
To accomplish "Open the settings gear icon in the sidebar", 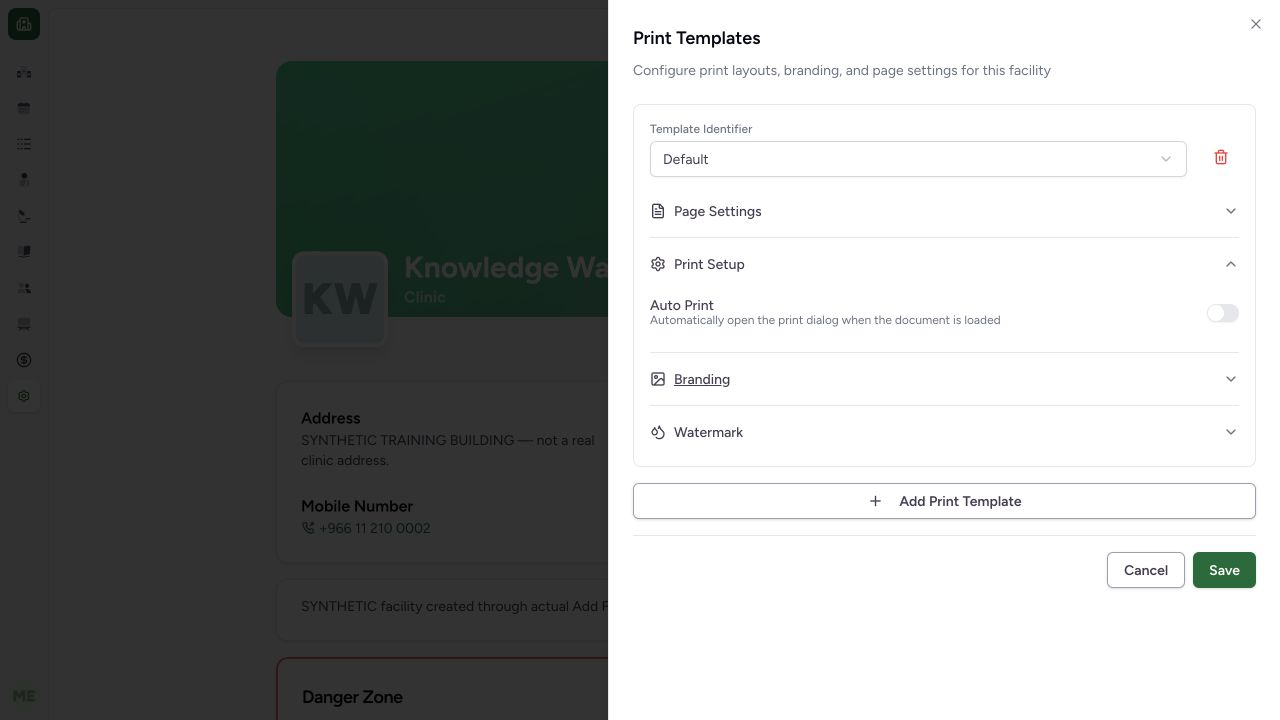I will click(x=24, y=396).
